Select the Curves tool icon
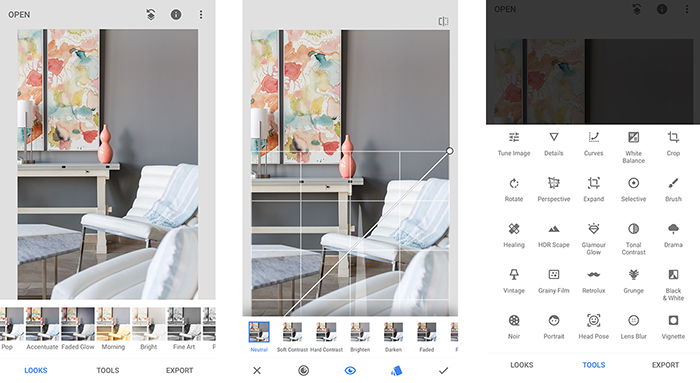Image resolution: width=700 pixels, height=383 pixels. click(593, 137)
